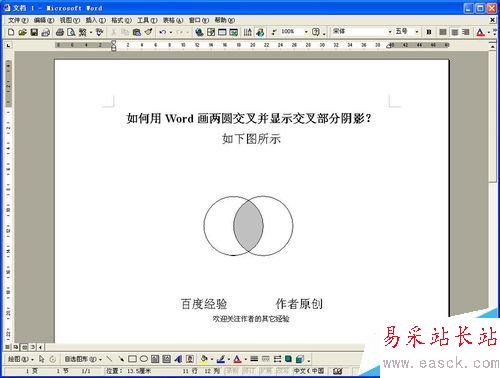Switch to Outline view button
Viewport: 500px width, 378px height.
[32, 347]
